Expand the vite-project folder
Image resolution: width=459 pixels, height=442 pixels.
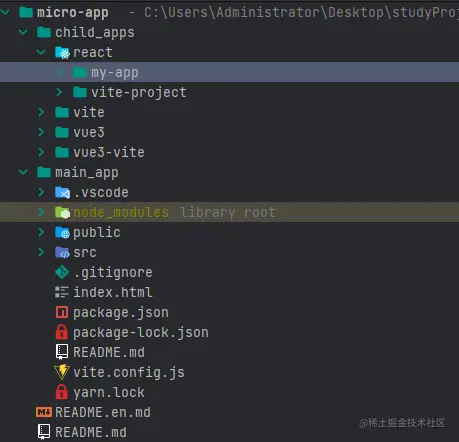point(59,92)
